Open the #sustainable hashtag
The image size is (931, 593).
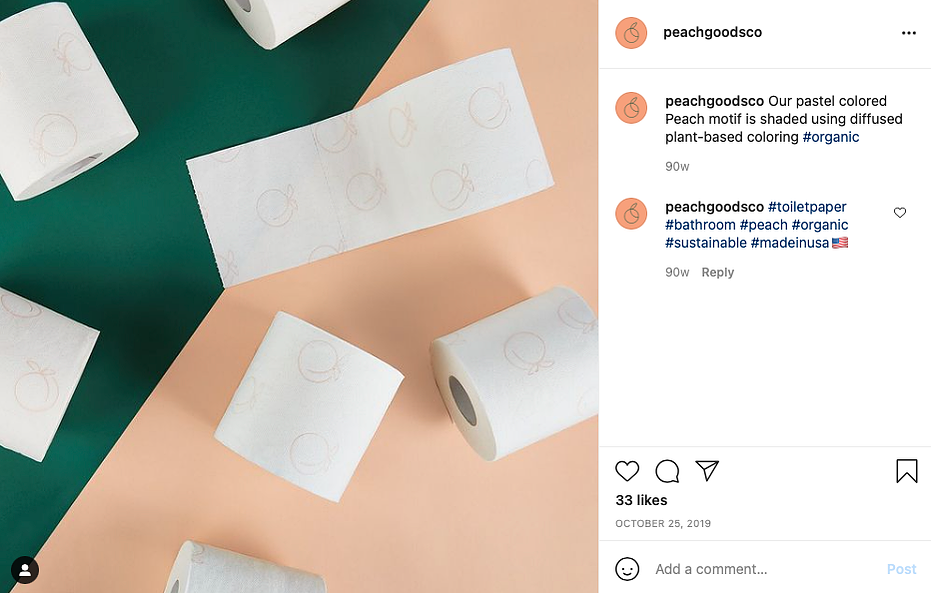point(706,243)
